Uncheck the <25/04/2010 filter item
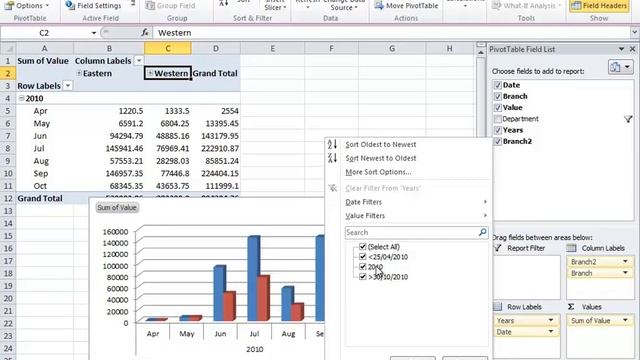This screenshot has height=360, width=640. (362, 257)
